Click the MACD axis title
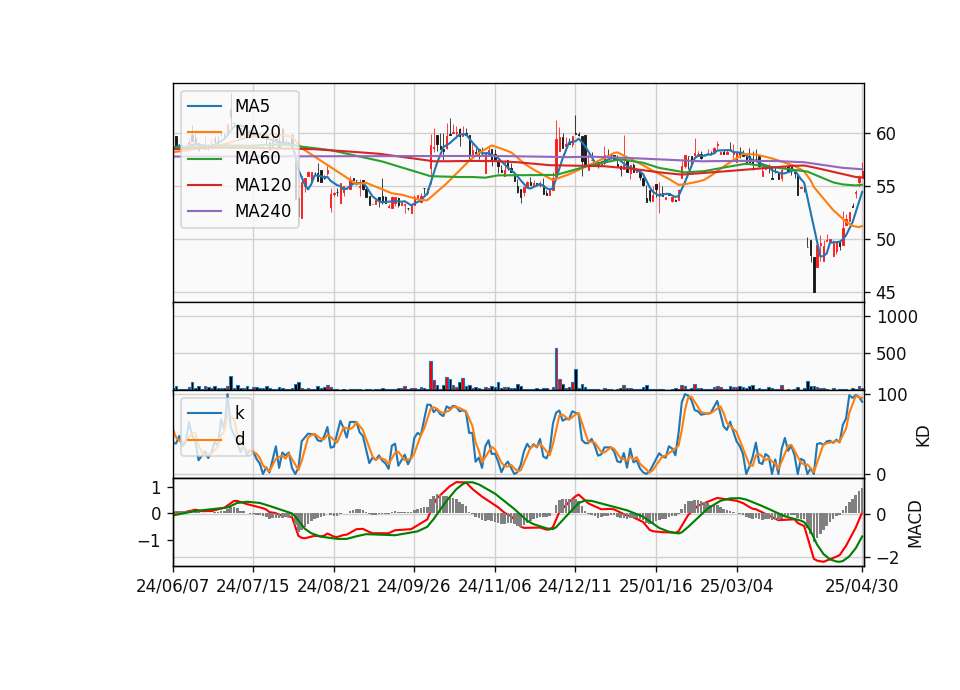 tap(915, 524)
